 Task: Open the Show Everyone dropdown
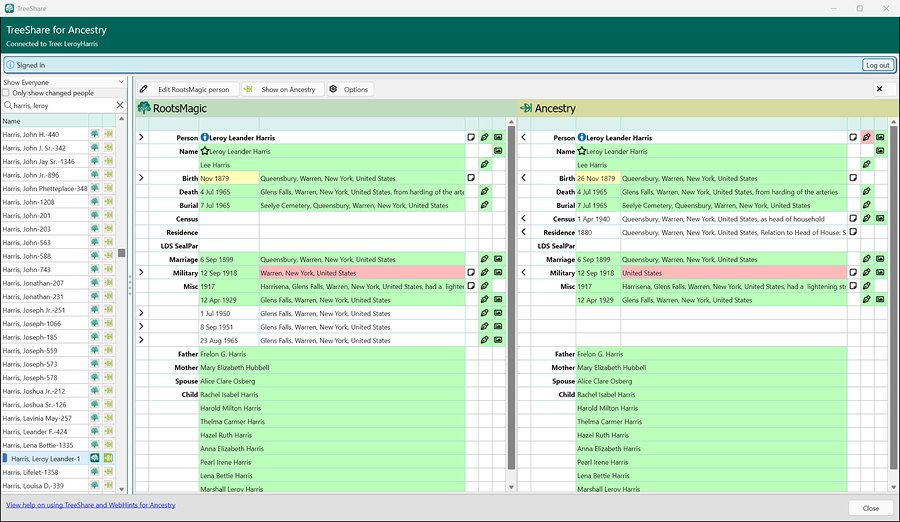pyautogui.click(x=64, y=82)
